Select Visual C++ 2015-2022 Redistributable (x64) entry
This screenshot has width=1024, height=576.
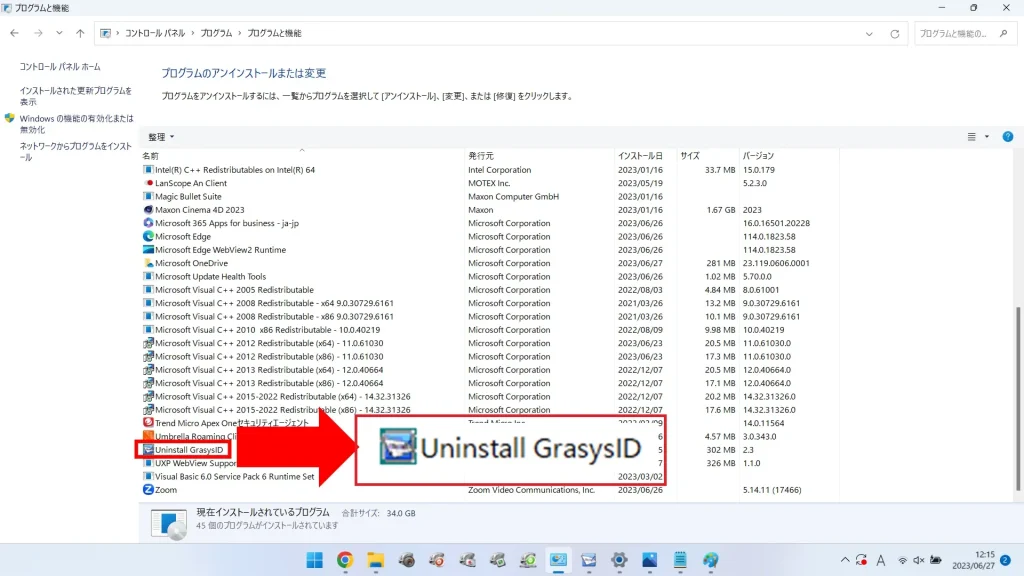click(x=283, y=396)
